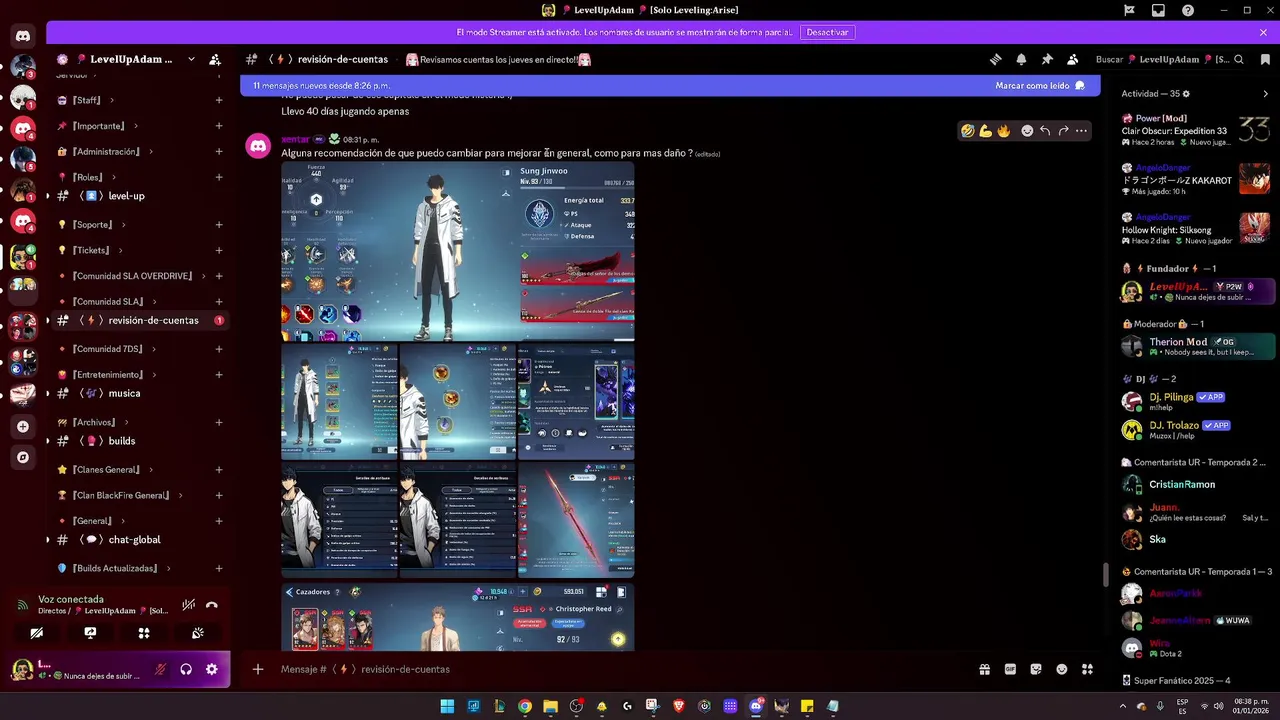Expand the Administración category
This screenshot has height=720, width=1280.
tap(105, 152)
